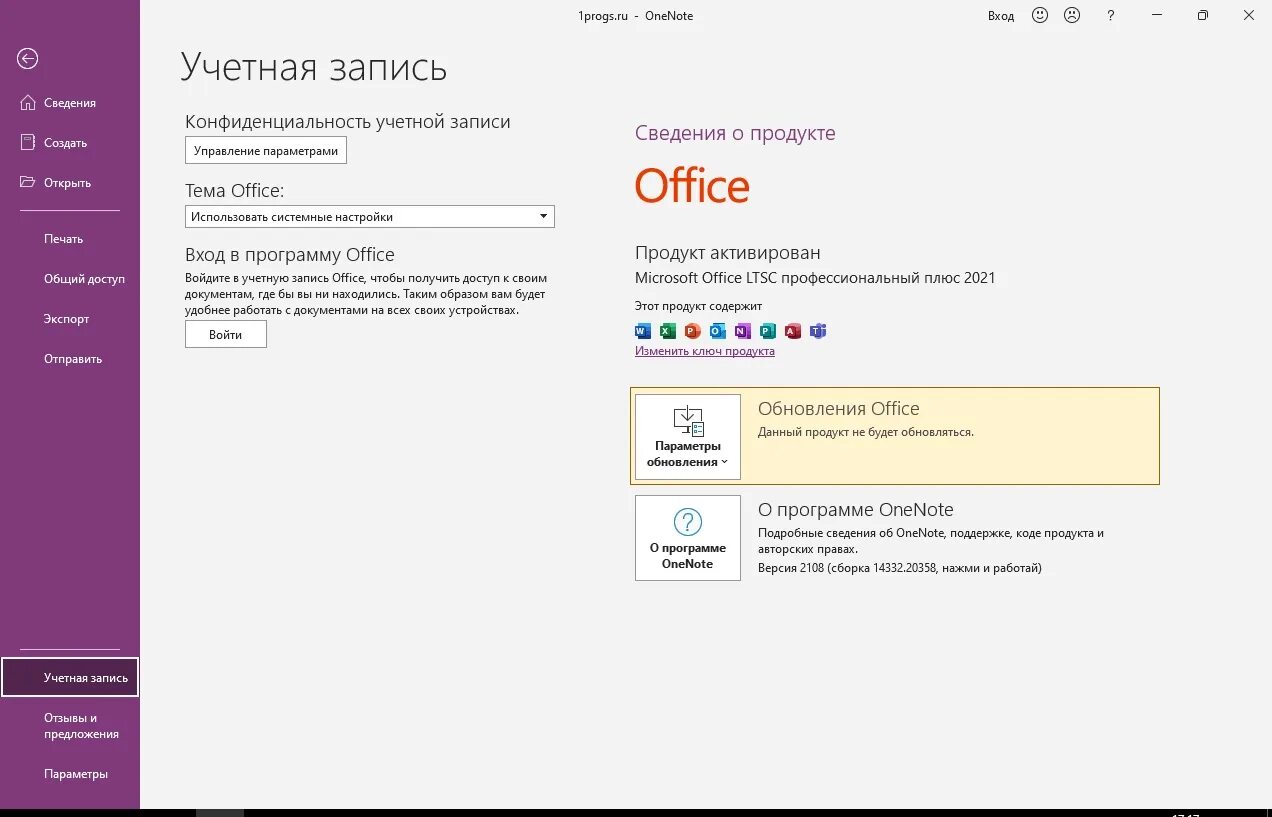Open the Access product icon
1272x817 pixels.
coord(793,330)
